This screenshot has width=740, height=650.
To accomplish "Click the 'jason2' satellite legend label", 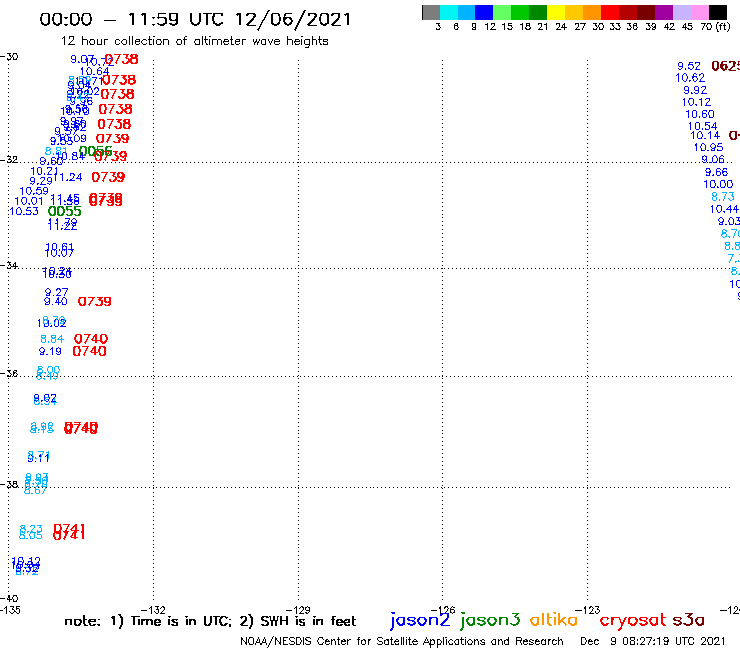I will click(420, 620).
